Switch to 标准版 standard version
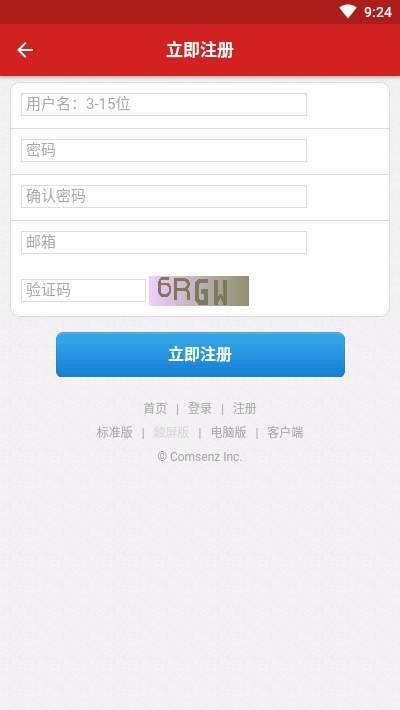This screenshot has width=400, height=710. point(115,432)
